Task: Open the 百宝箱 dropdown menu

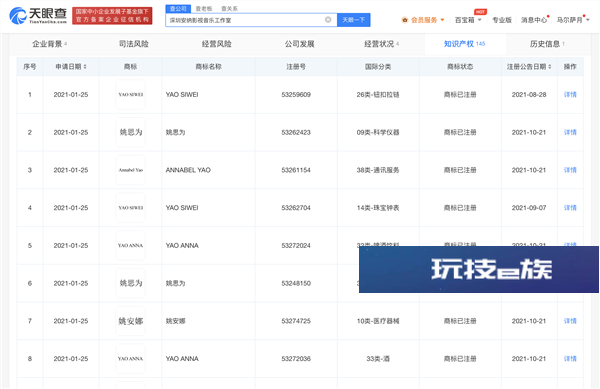Action: [468, 20]
